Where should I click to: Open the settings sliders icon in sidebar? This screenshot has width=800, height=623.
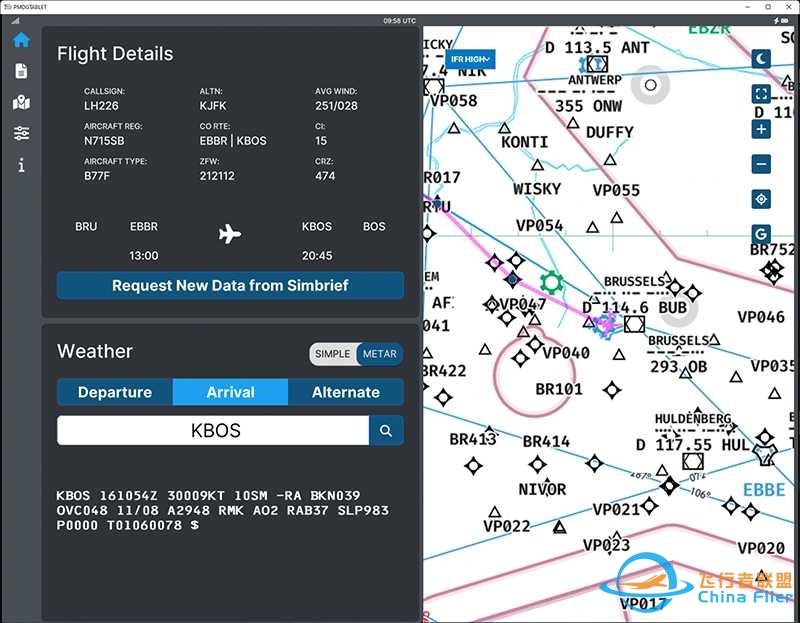click(x=21, y=133)
